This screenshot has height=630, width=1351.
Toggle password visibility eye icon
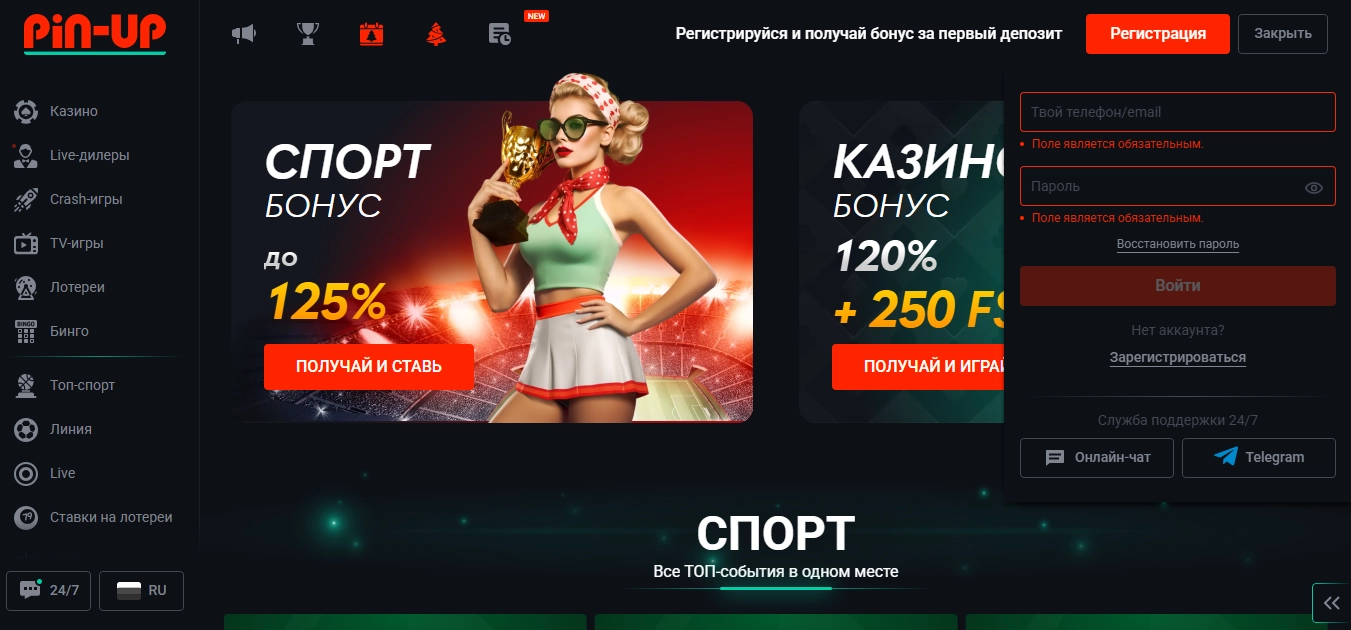(x=1314, y=187)
